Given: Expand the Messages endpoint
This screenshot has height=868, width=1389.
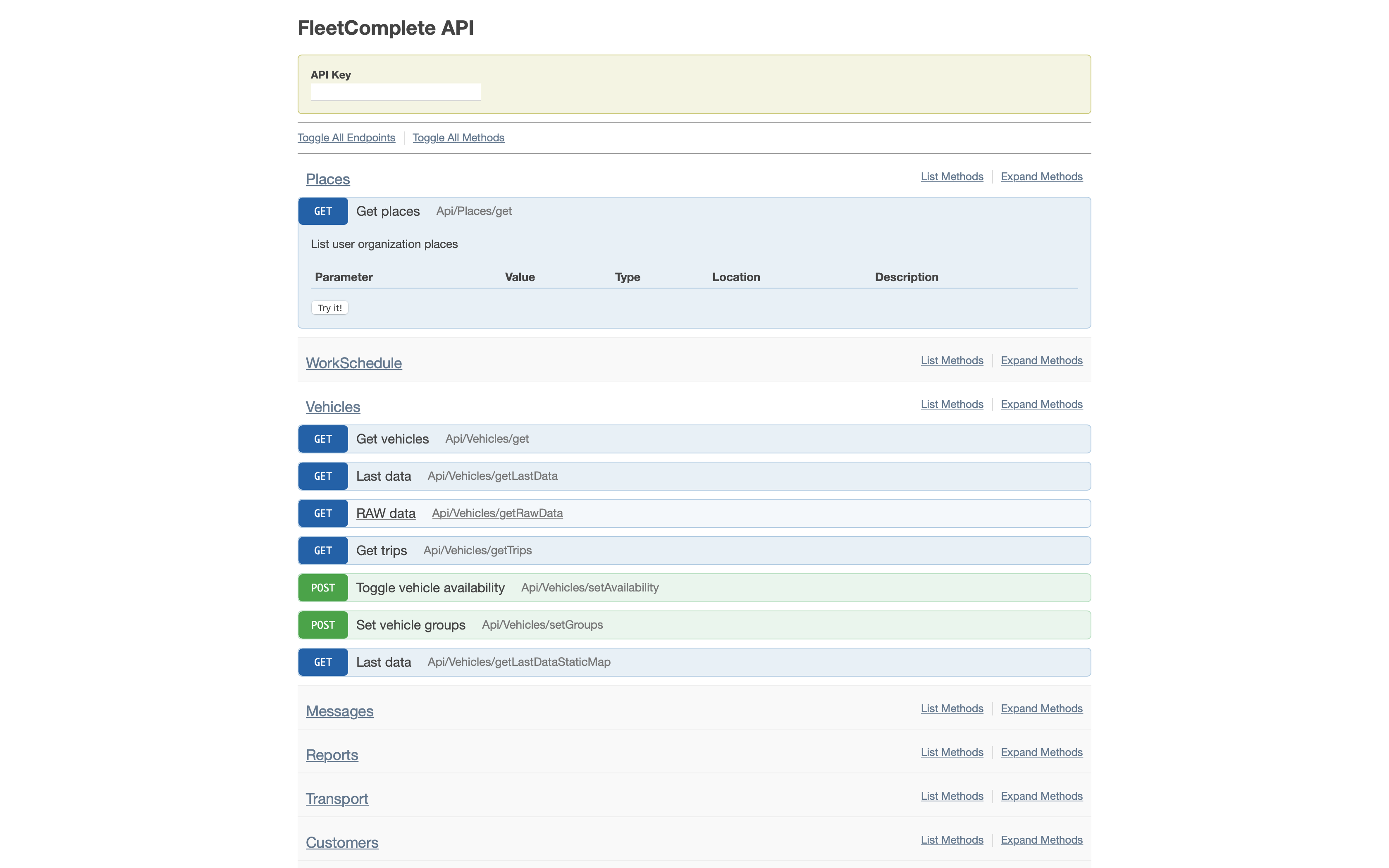Looking at the screenshot, I should [339, 711].
